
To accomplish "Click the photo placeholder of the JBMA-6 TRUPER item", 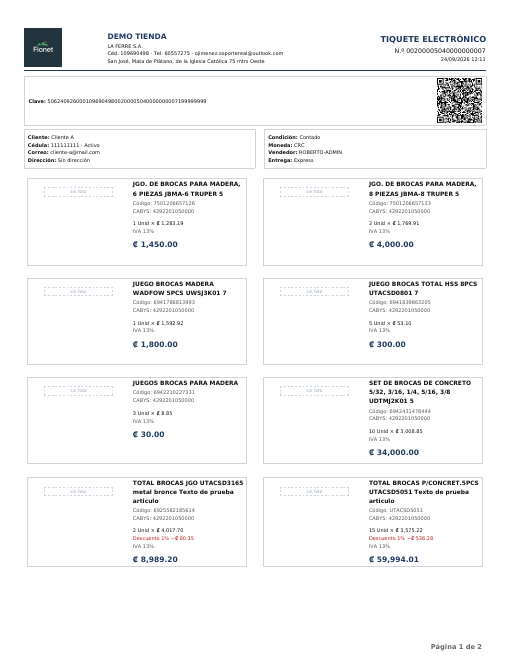I will pos(78,192).
